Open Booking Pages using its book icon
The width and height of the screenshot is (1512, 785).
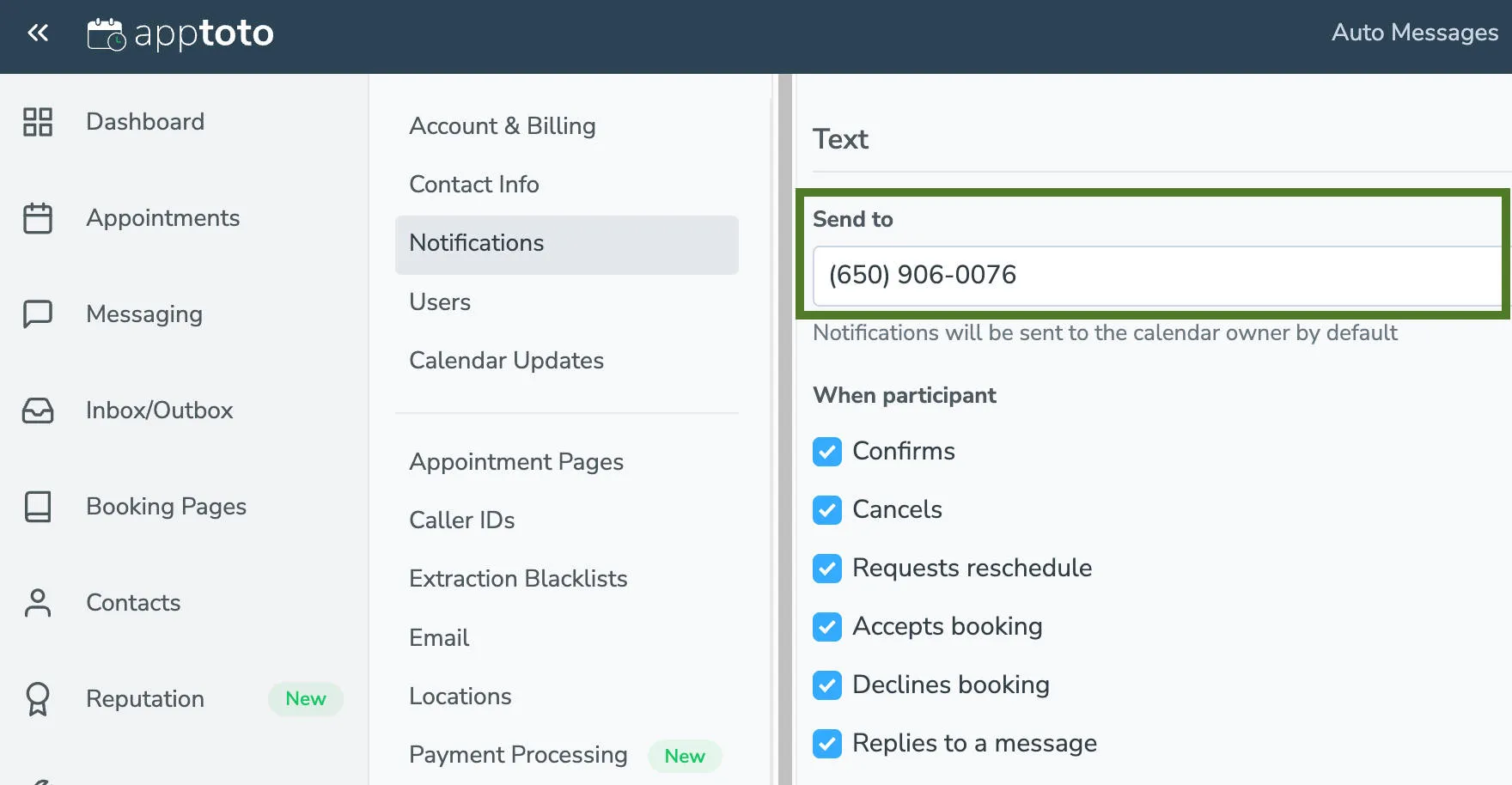tap(37, 507)
